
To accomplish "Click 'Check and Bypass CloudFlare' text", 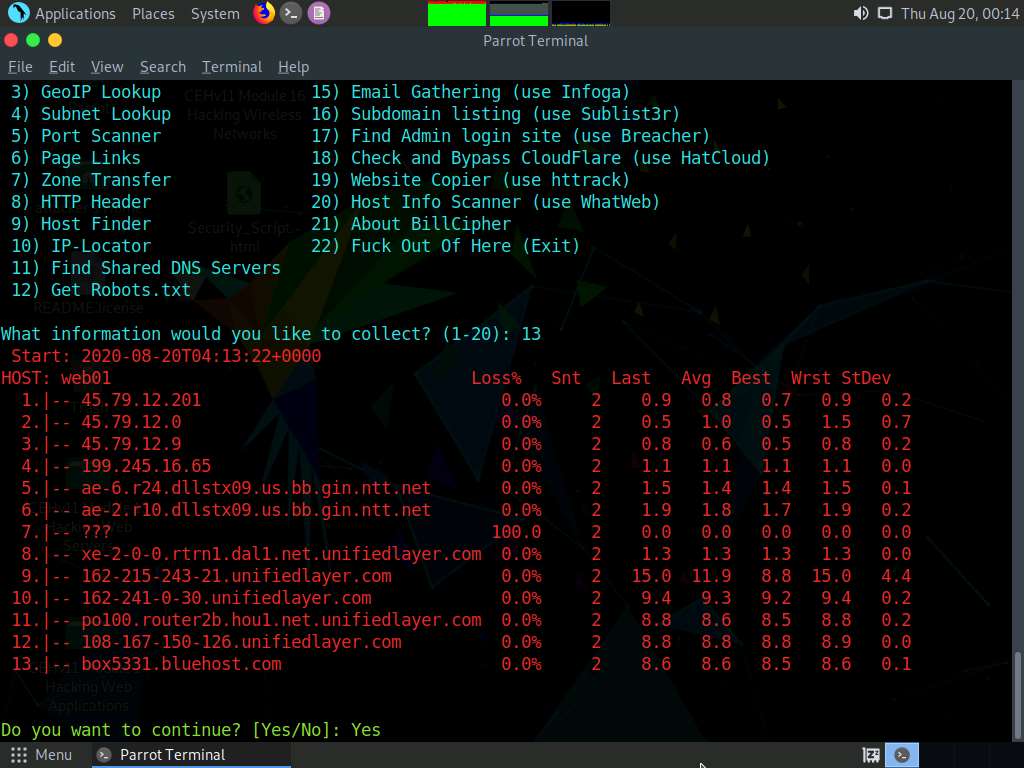I will pyautogui.click(x=486, y=158).
